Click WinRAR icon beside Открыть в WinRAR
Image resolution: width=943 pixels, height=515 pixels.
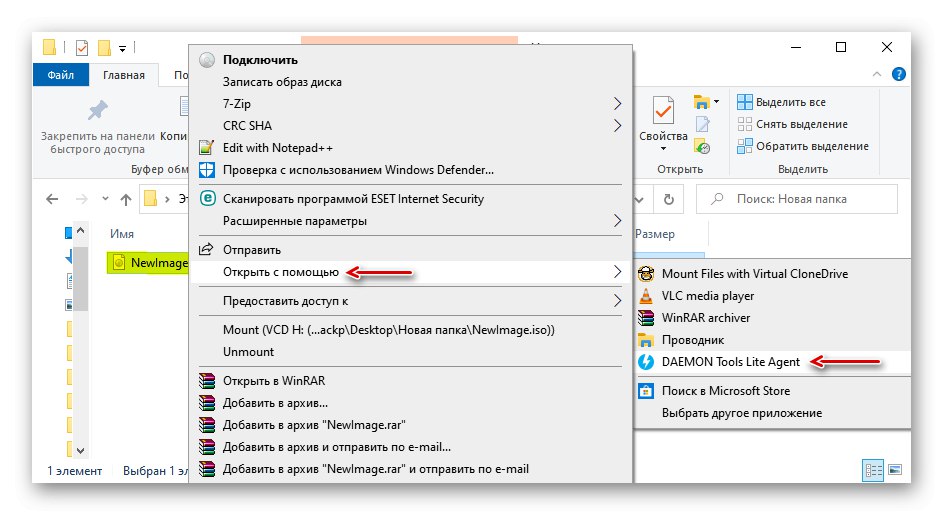pos(207,381)
